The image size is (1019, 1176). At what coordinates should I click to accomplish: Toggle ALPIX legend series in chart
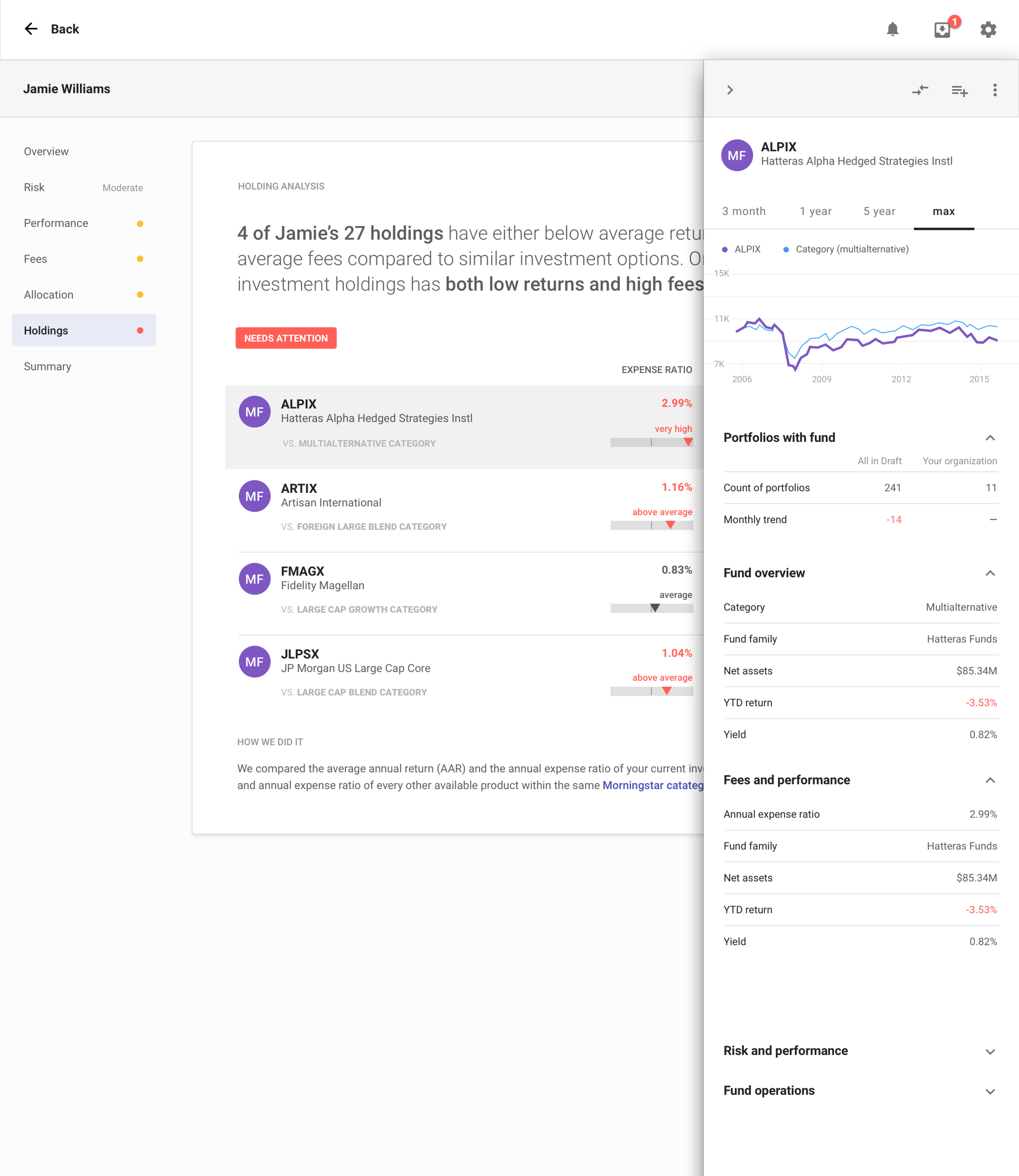click(741, 249)
